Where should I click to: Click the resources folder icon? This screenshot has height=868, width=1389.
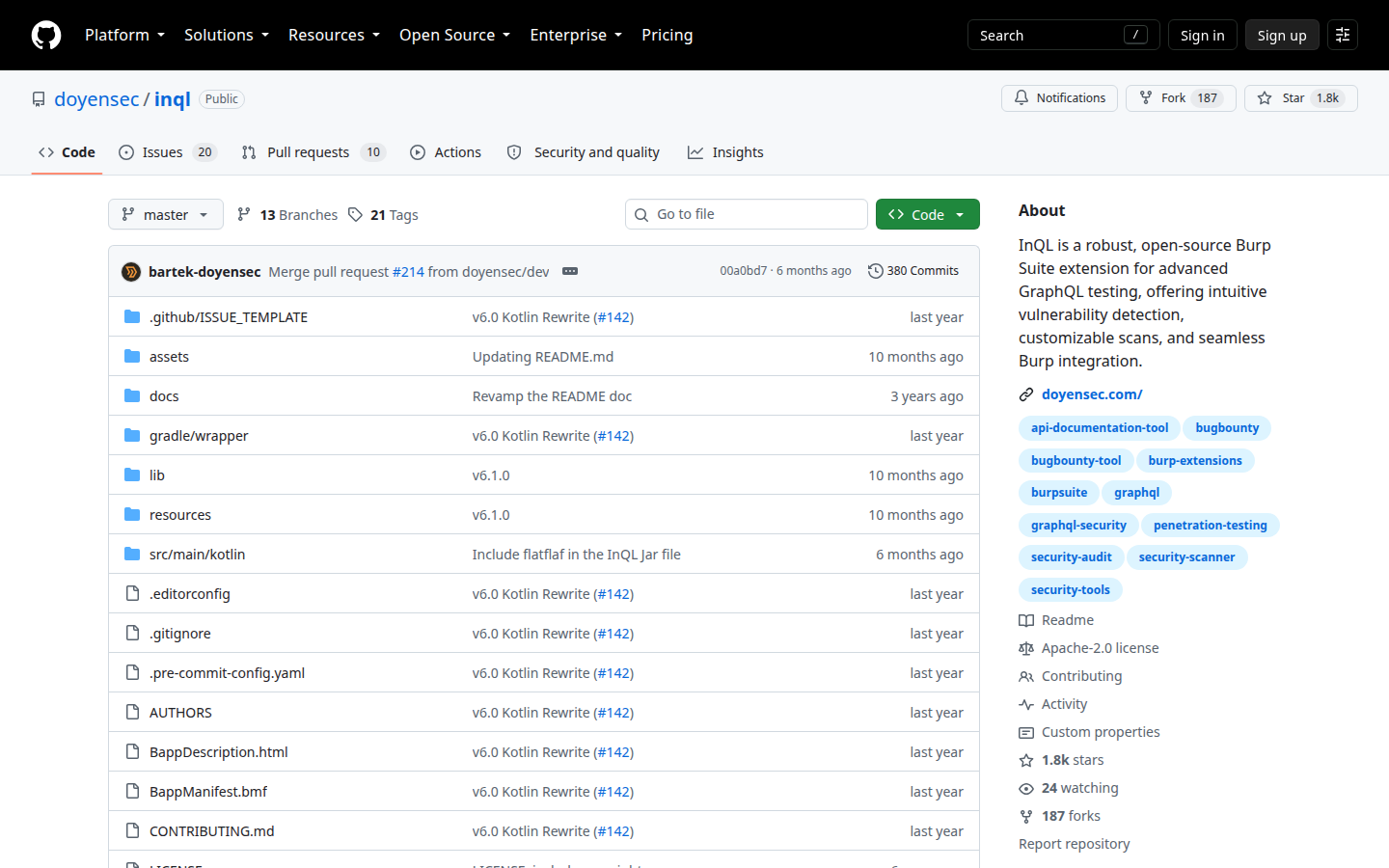132,514
